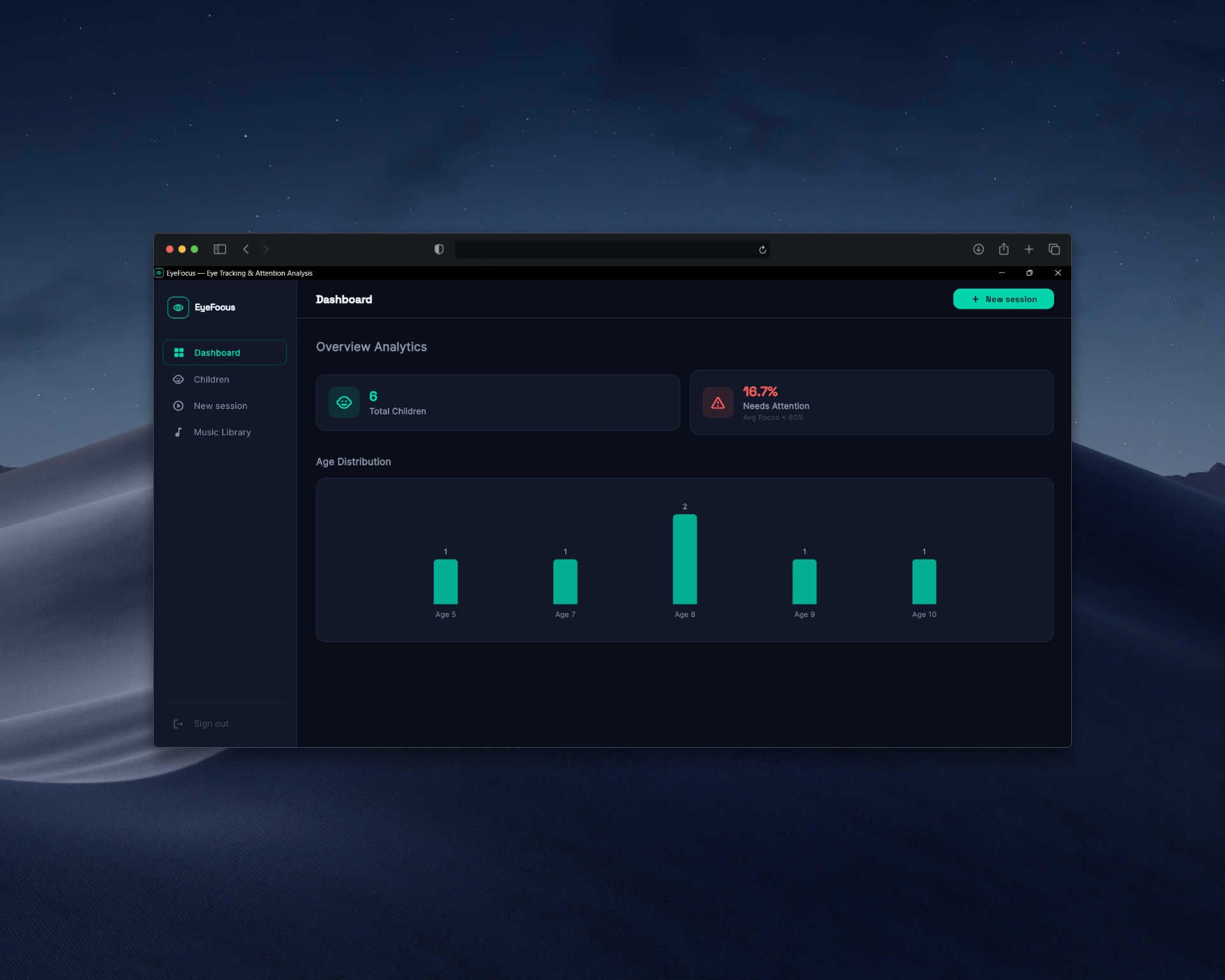Restore the EyeFocus app window

click(x=1029, y=272)
